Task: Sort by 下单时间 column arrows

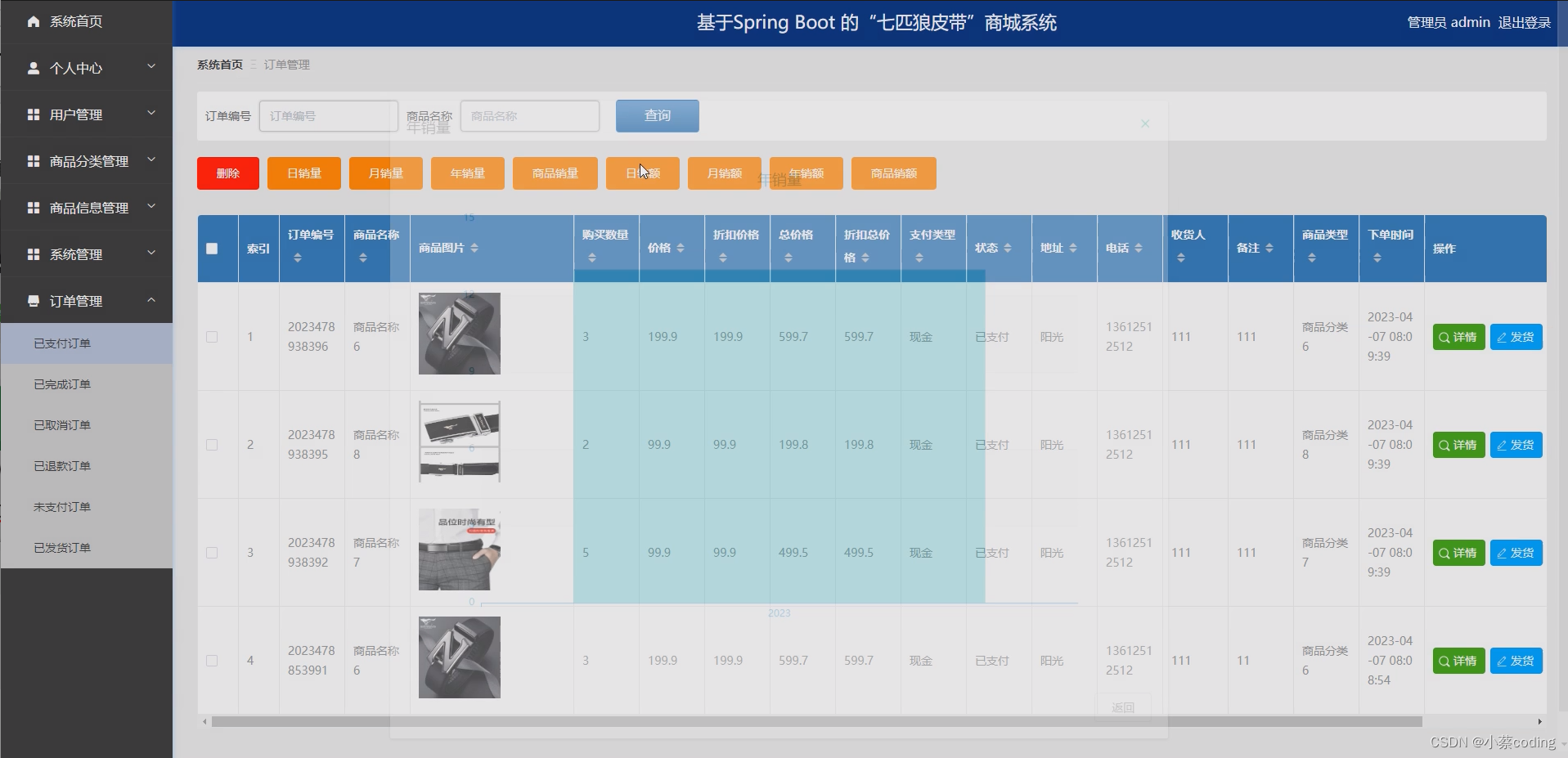Action: [1377, 258]
